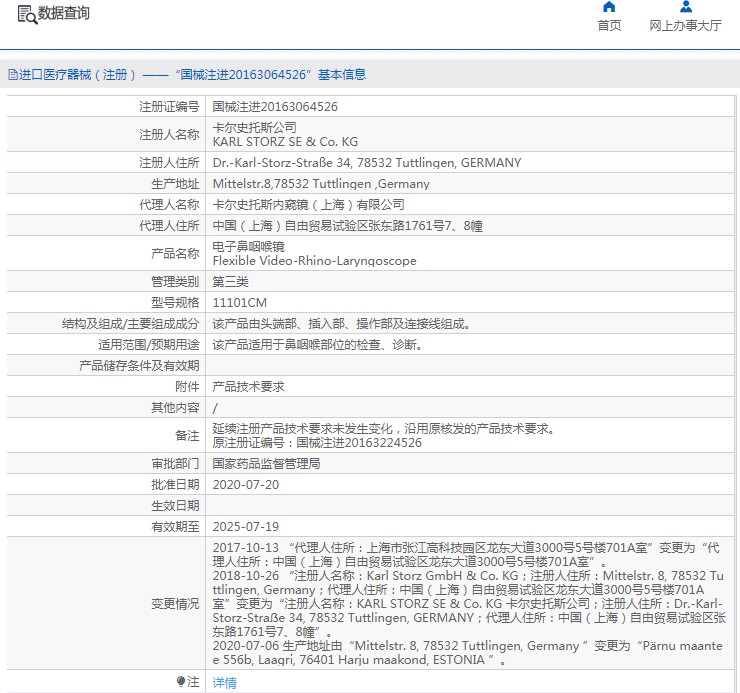Click the 适用范围/预期用途 label

[149, 345]
